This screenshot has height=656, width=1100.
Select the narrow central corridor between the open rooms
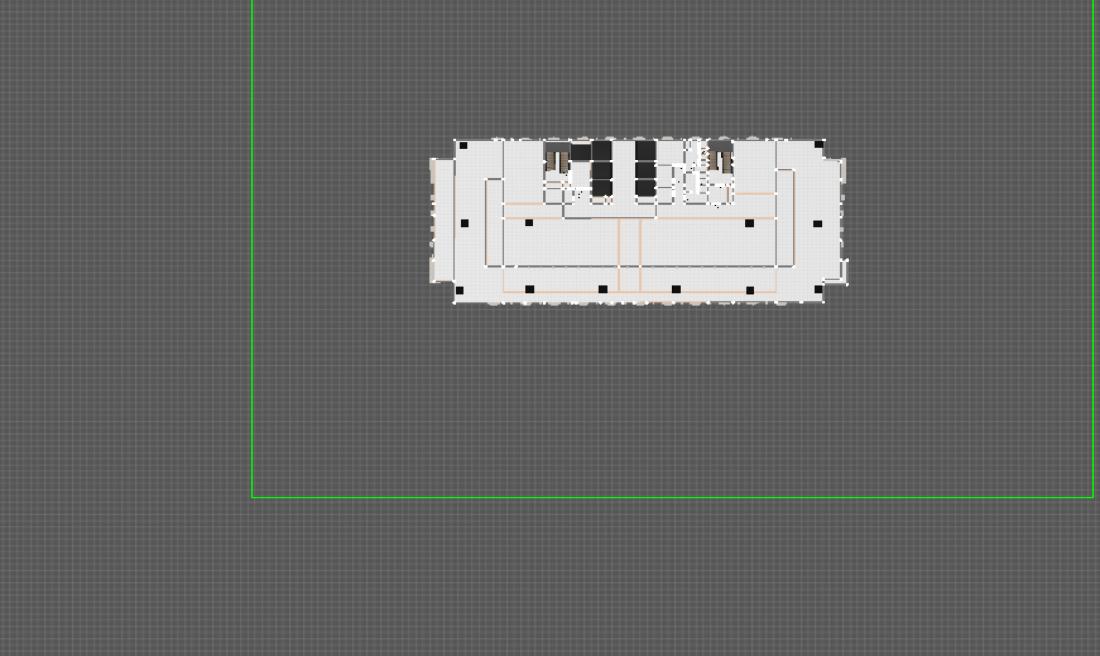[629, 255]
